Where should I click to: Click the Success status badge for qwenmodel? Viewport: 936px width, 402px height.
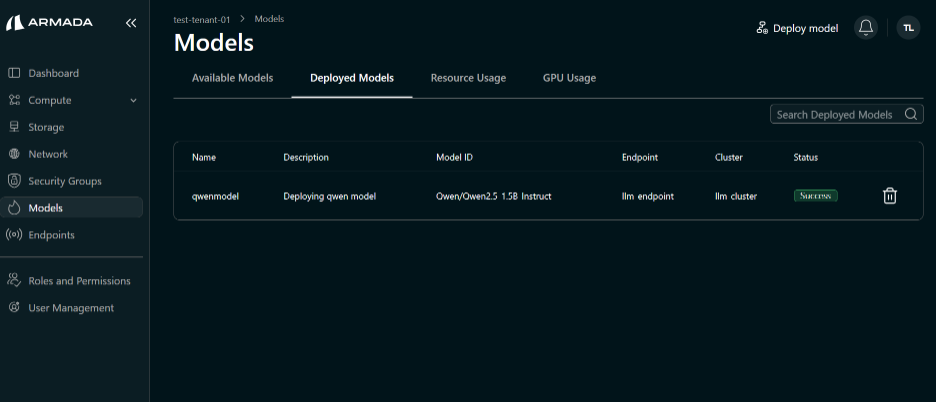[815, 196]
